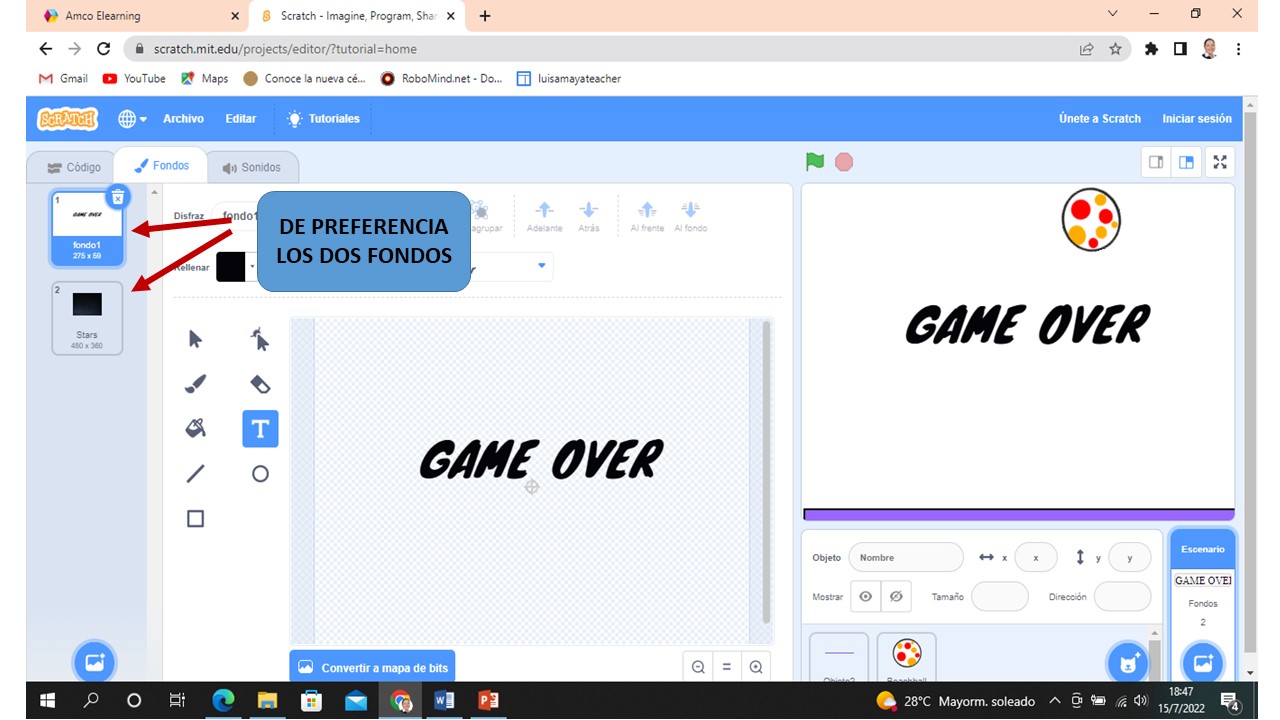Screen dimensions: 1280x720
Task: Click Convertir a mapa de bits button
Action: (x=372, y=668)
